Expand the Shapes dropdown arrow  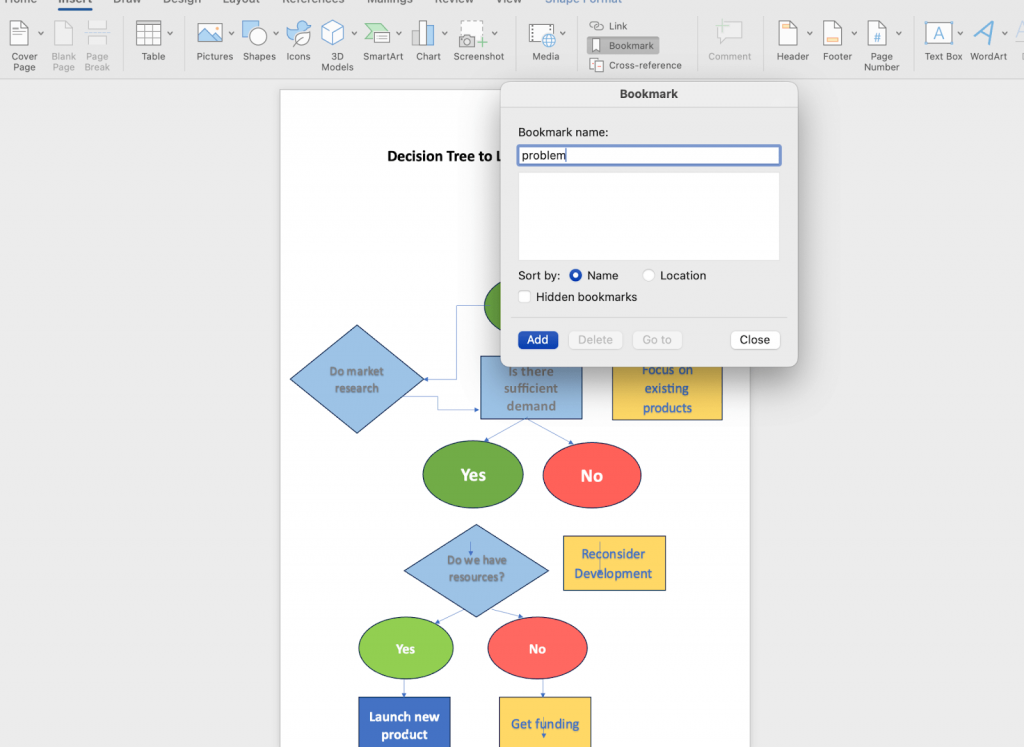[x=276, y=33]
